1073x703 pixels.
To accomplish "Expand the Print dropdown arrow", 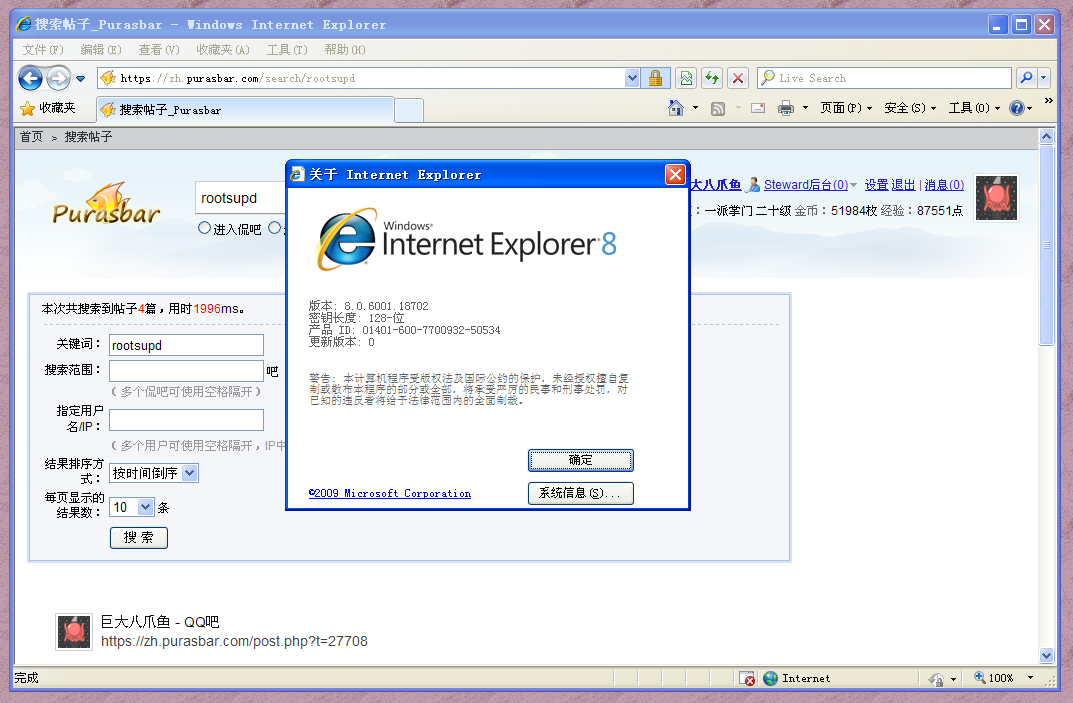I will click(805, 108).
